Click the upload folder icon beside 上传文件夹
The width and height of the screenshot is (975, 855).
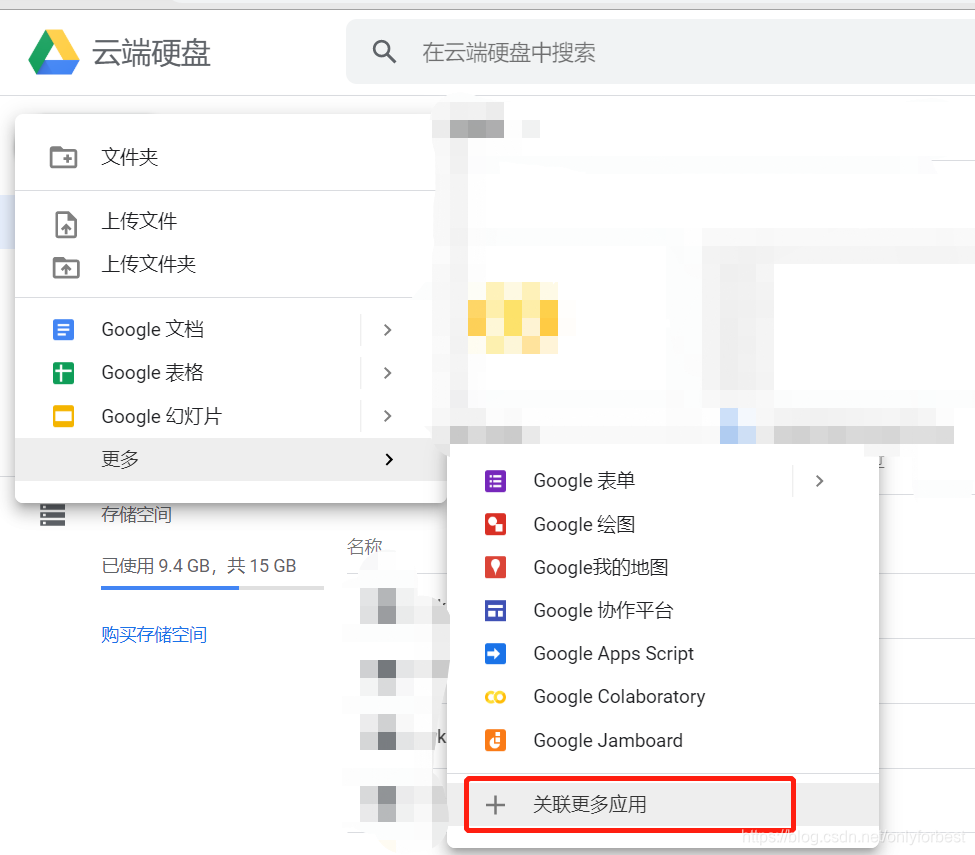66,267
